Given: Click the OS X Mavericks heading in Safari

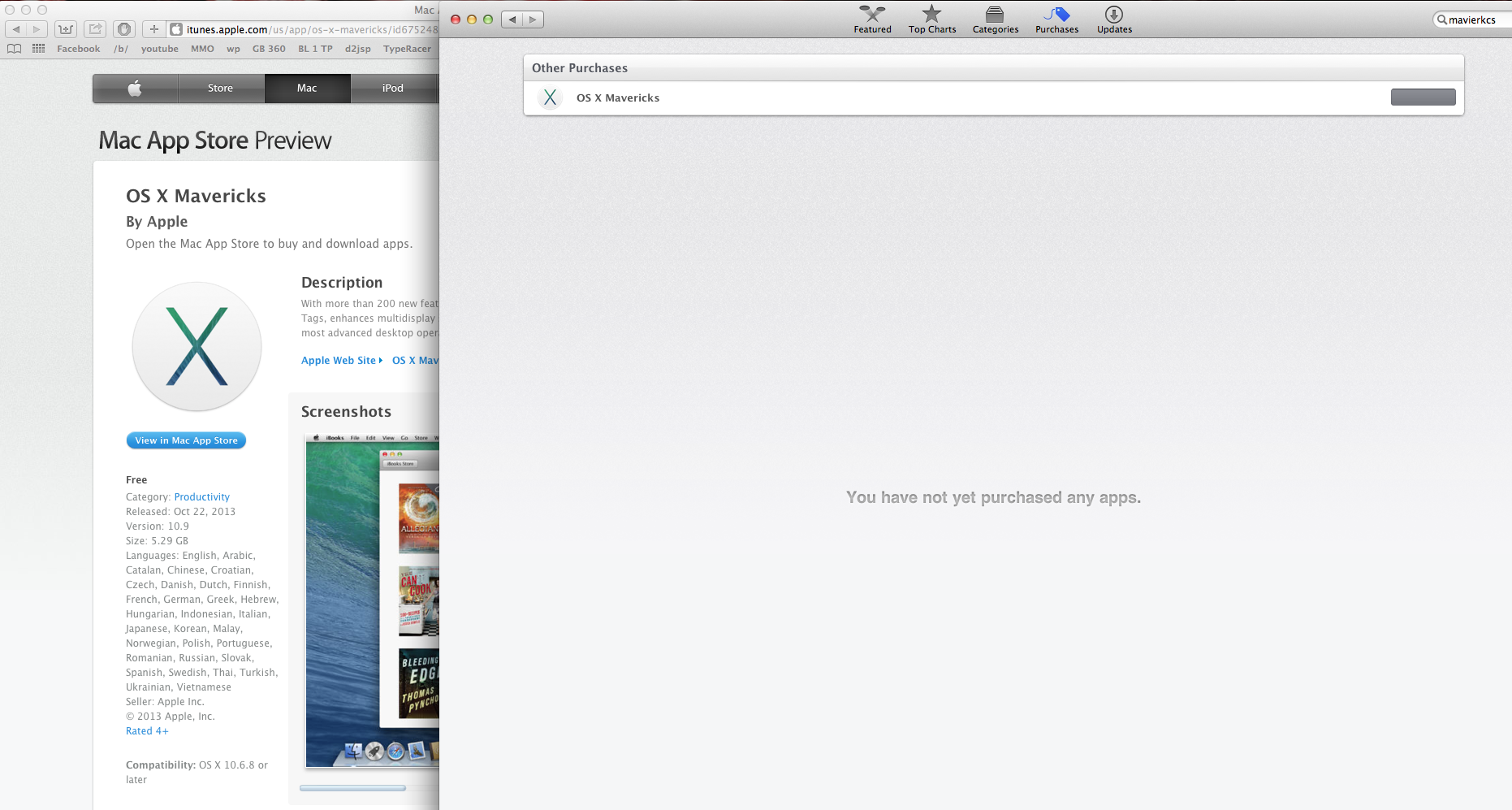Looking at the screenshot, I should tap(196, 196).
